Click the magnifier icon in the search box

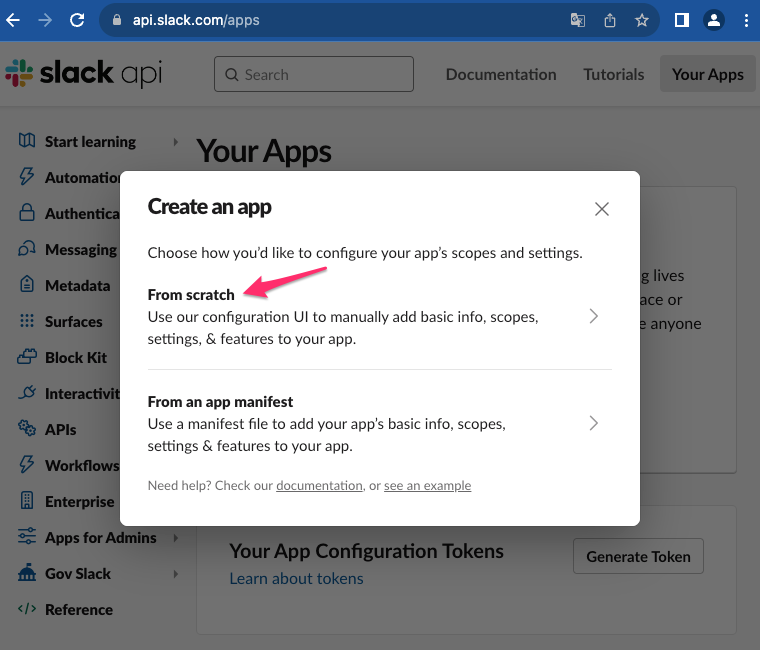(x=232, y=75)
